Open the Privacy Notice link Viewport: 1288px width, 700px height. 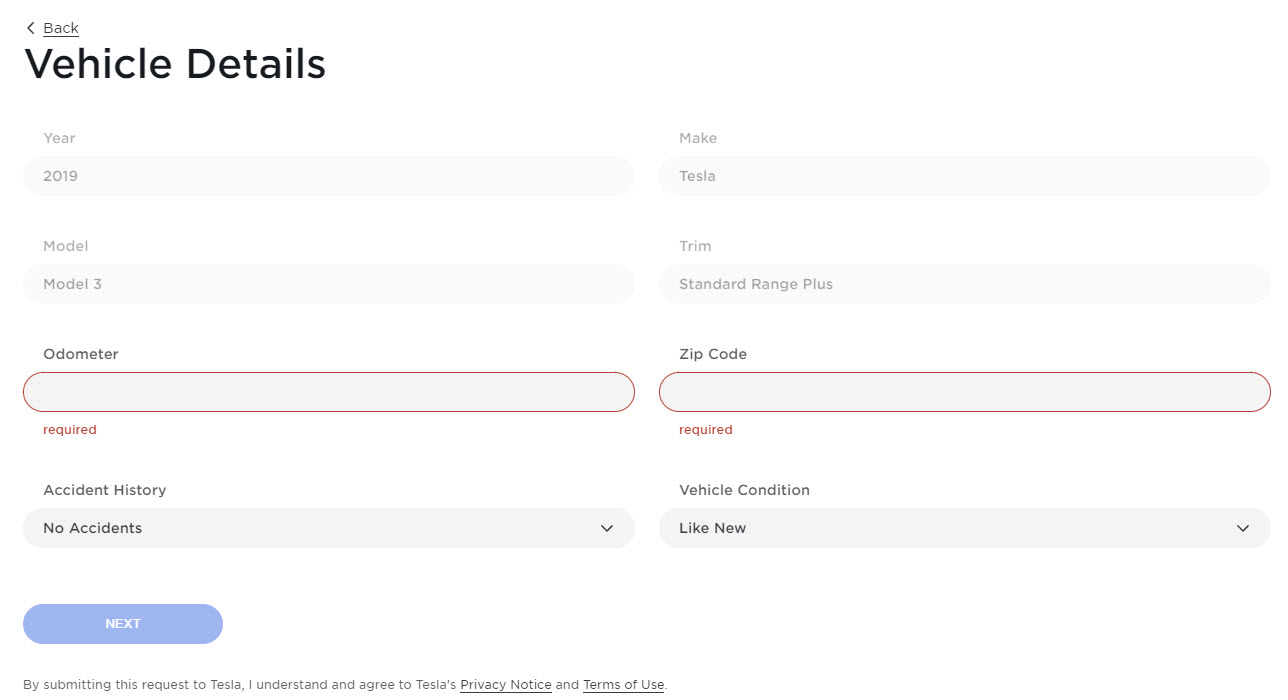pyautogui.click(x=506, y=685)
